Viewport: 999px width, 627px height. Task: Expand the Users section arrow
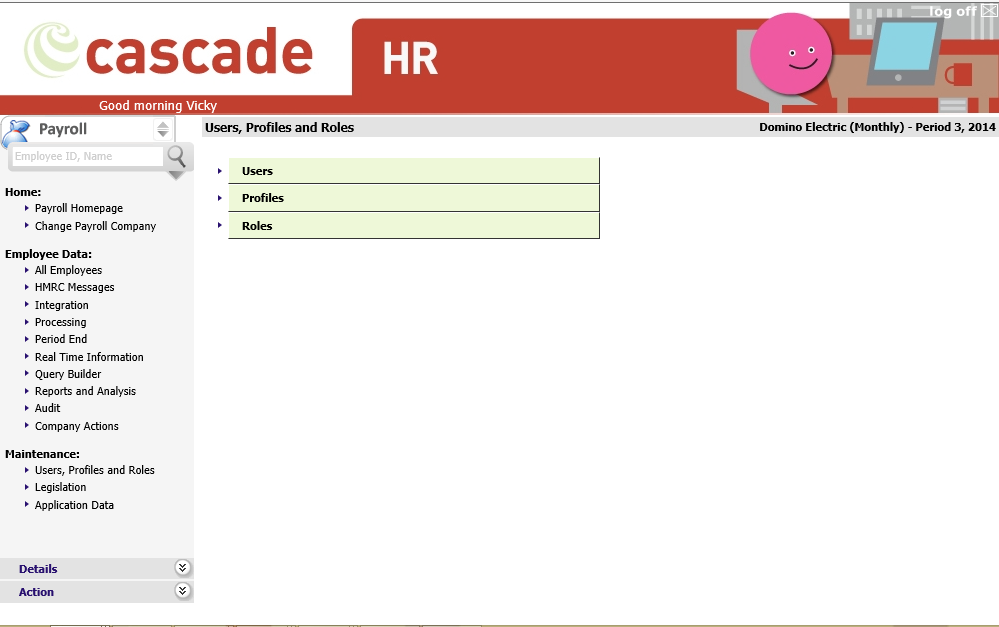pos(220,171)
